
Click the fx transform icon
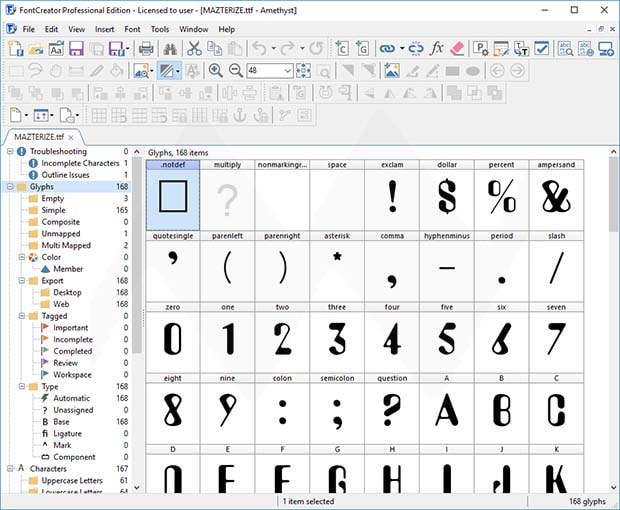pos(437,48)
